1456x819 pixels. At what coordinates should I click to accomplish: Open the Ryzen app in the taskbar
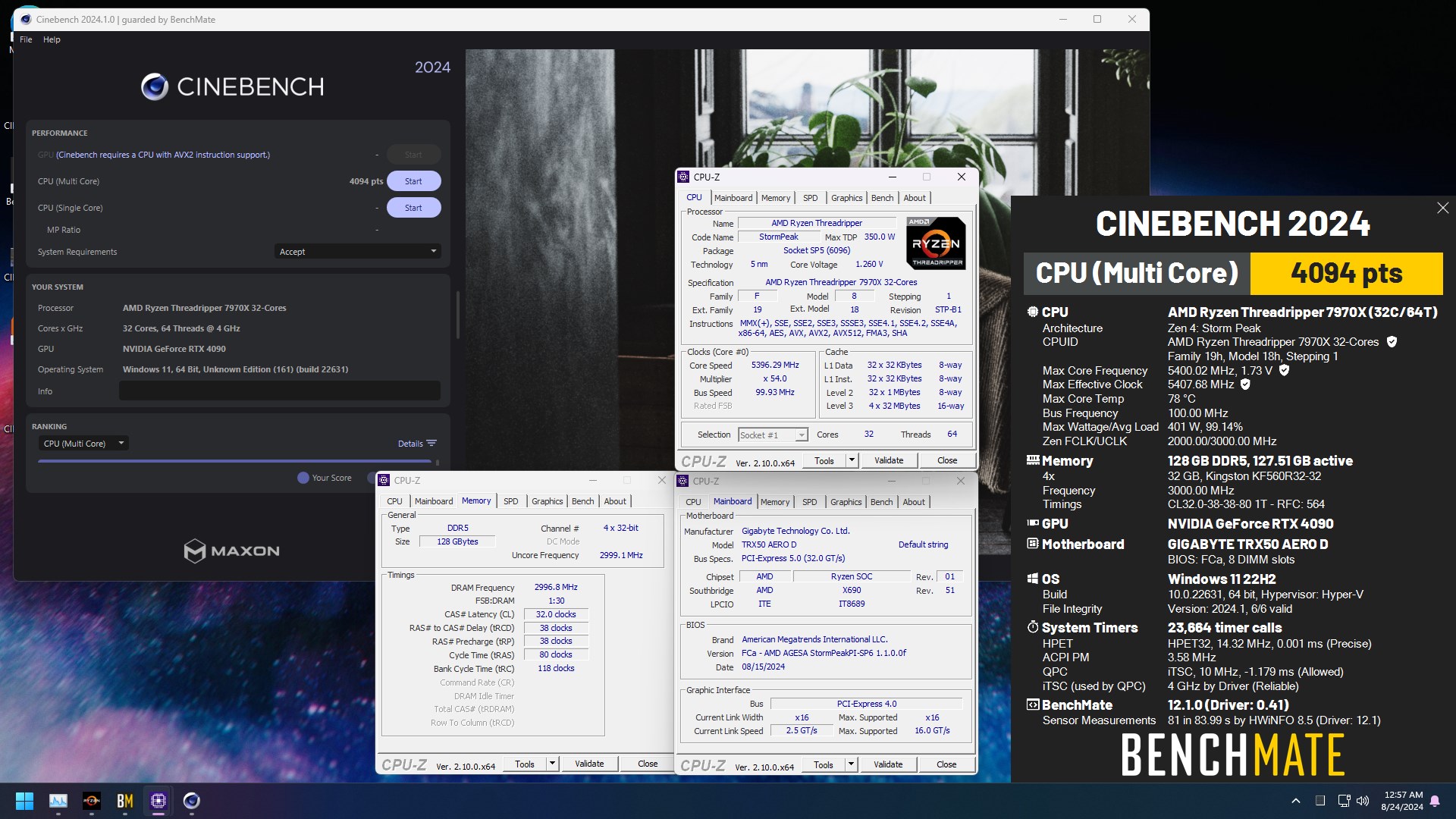pyautogui.click(x=92, y=801)
